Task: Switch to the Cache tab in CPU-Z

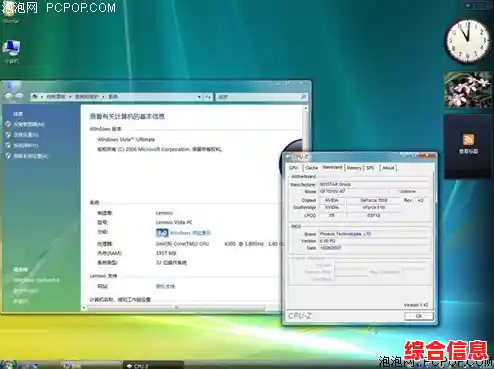Action: click(x=311, y=168)
